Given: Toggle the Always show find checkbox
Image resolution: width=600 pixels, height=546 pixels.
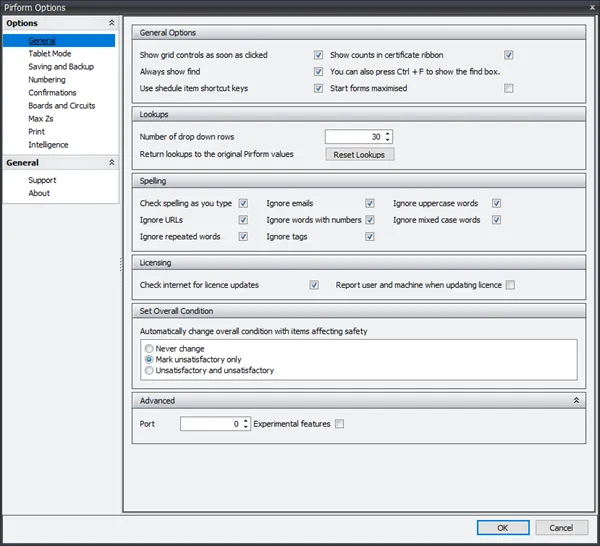Looking at the screenshot, I should [x=318, y=72].
